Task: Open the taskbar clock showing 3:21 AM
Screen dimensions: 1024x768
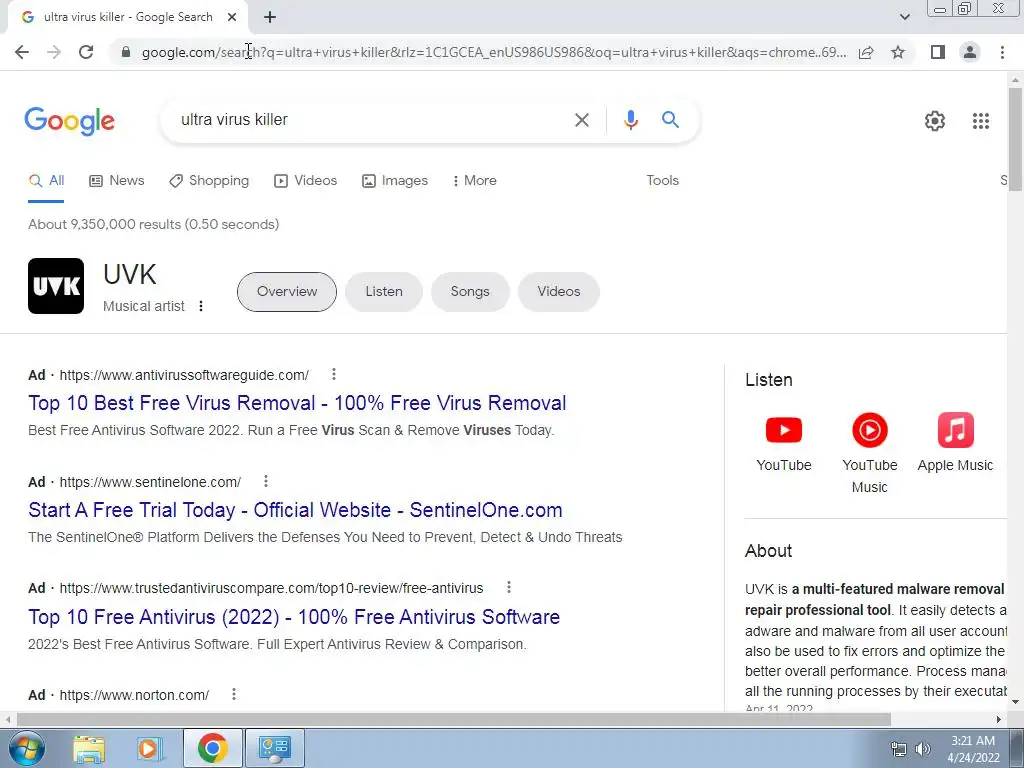Action: point(973,749)
